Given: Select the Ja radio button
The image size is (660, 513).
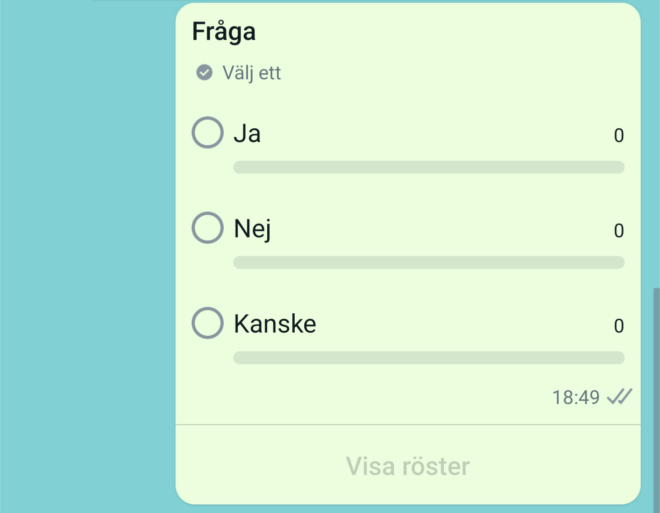Looking at the screenshot, I should point(208,133).
